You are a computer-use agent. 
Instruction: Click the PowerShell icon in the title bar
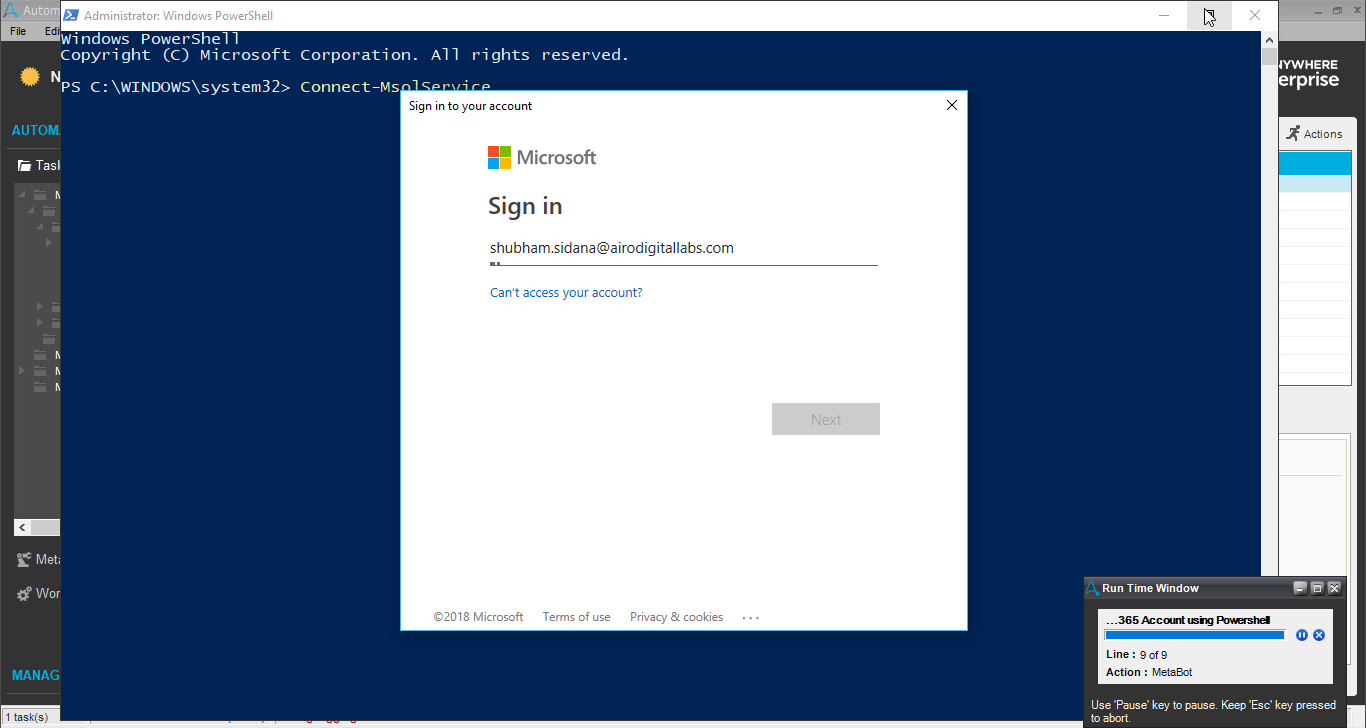click(x=71, y=15)
